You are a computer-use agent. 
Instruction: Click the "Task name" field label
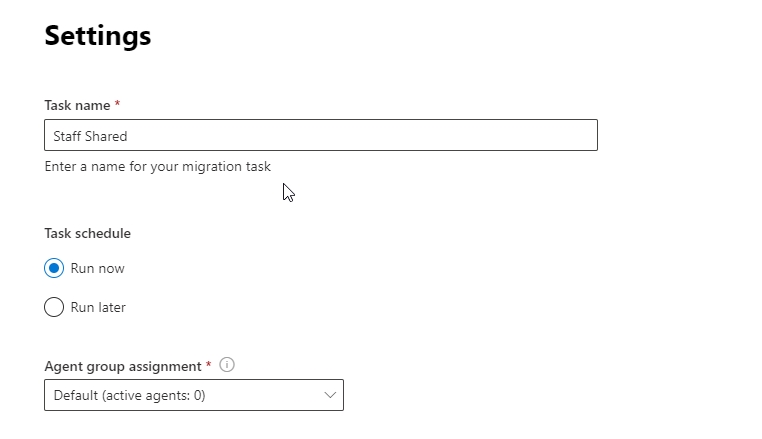pyautogui.click(x=78, y=105)
